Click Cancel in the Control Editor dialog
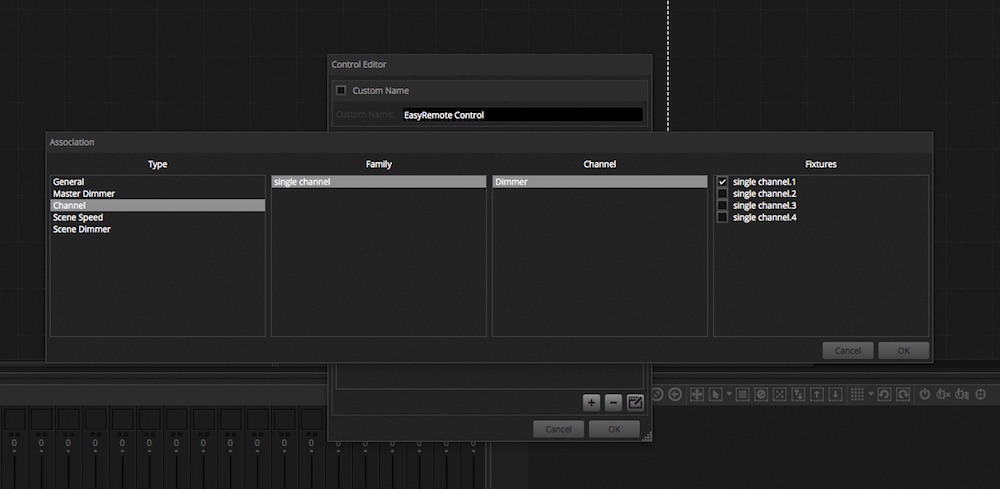 pyautogui.click(x=558, y=429)
